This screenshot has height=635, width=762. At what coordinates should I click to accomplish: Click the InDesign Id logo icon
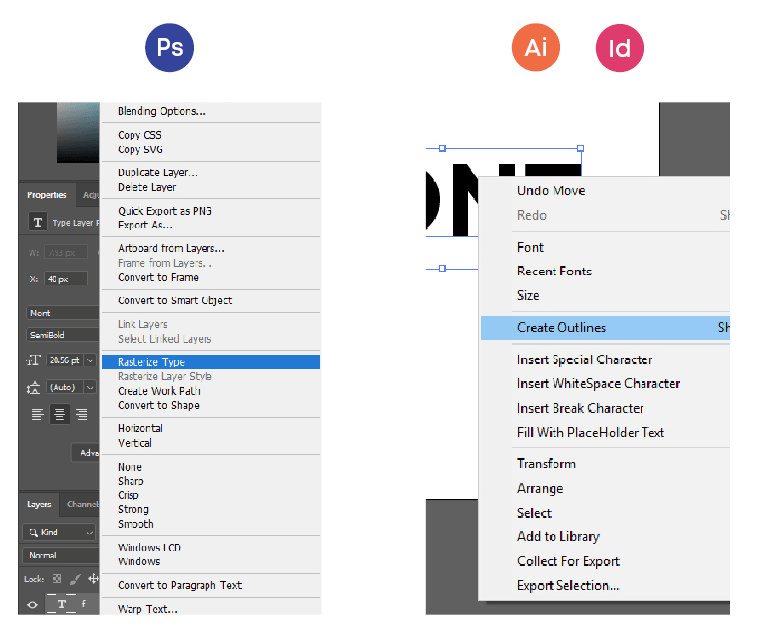pos(619,49)
